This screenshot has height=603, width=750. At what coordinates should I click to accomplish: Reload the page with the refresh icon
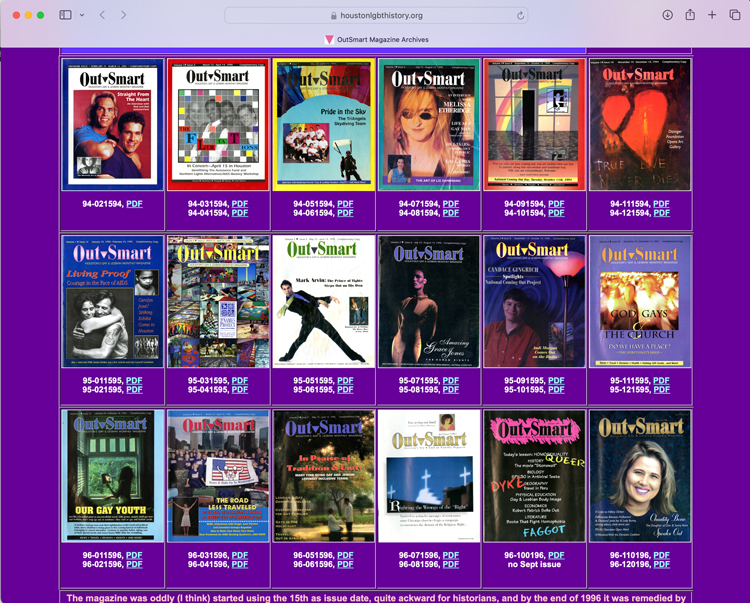coord(520,16)
